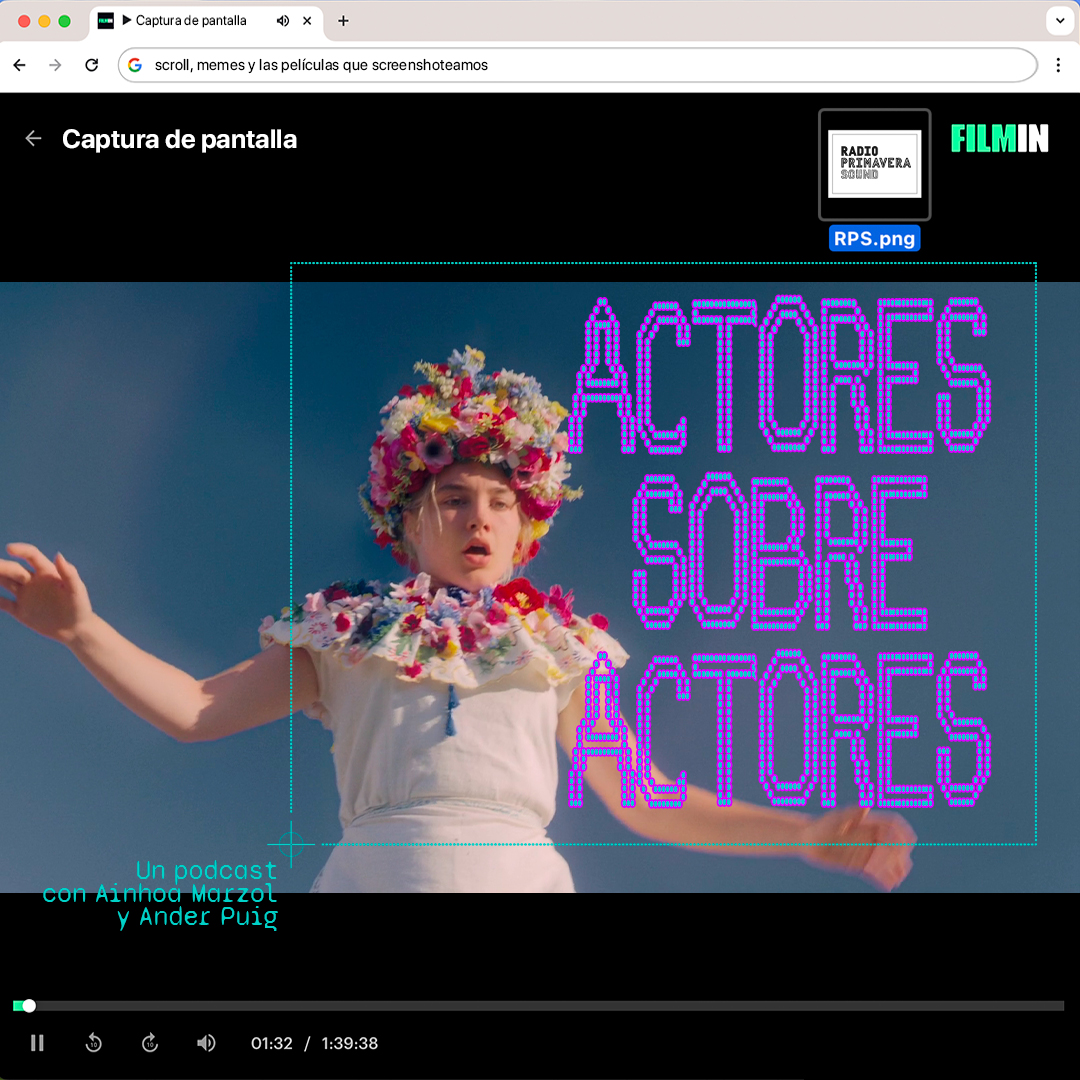Go forward in browser history

click(x=55, y=65)
